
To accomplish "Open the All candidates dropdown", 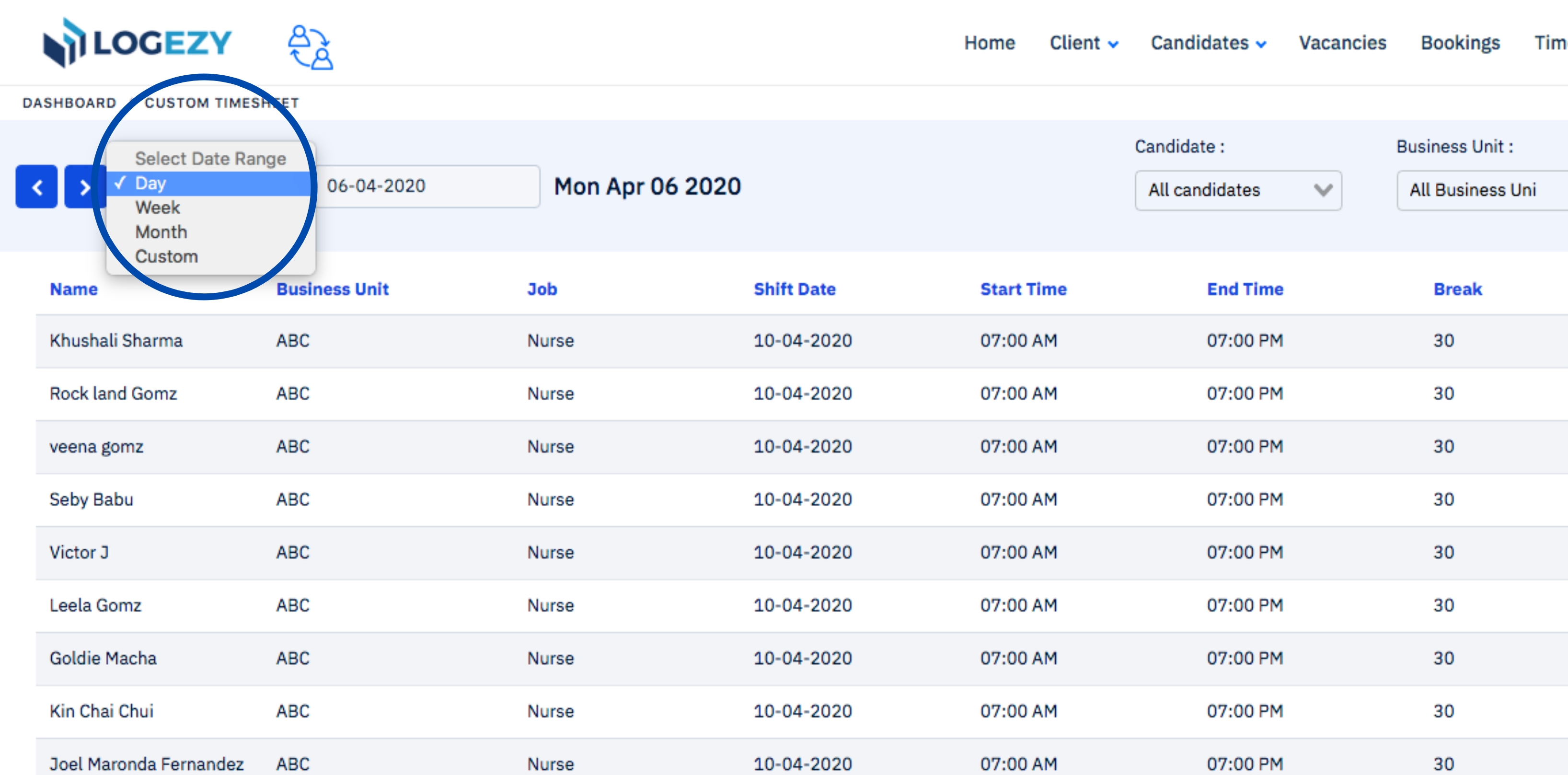I will tap(1238, 191).
